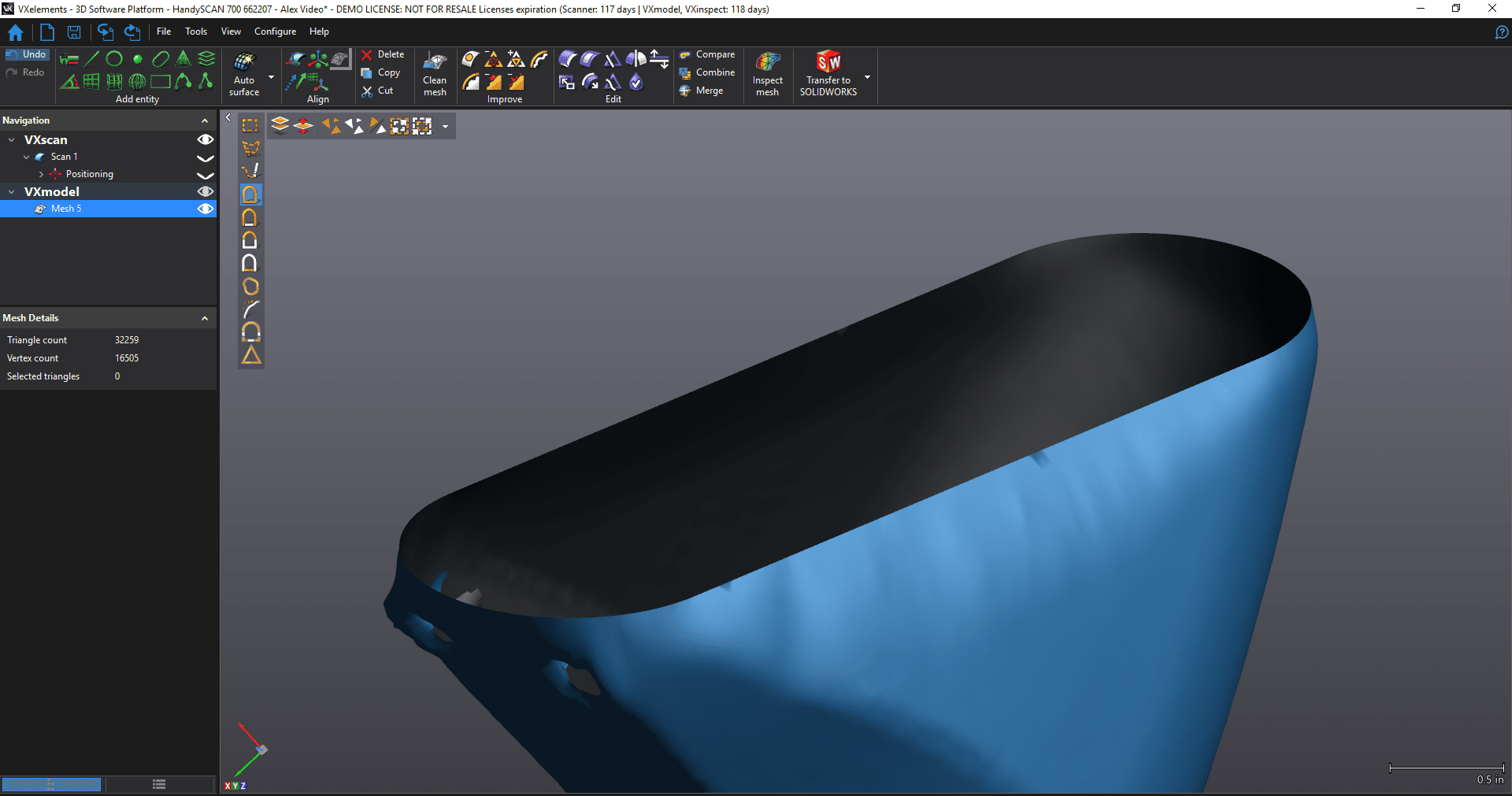The image size is (1512, 796).
Task: Expand the Positioning tree node
Action: tap(41, 174)
